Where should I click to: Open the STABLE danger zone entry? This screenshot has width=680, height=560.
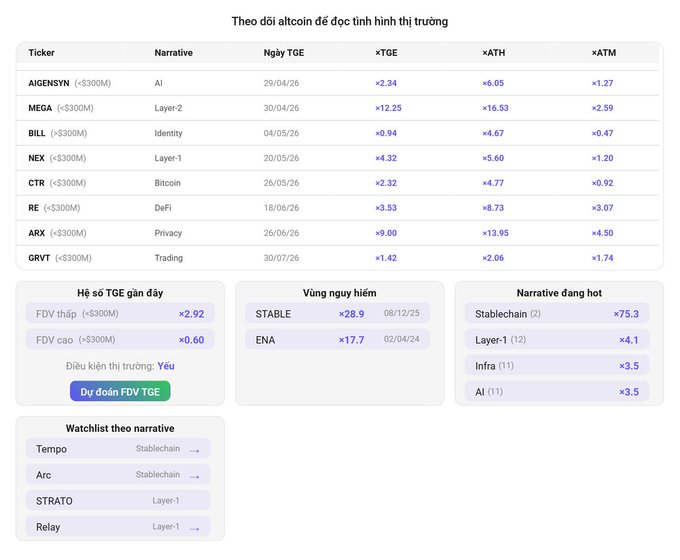[x=337, y=313]
